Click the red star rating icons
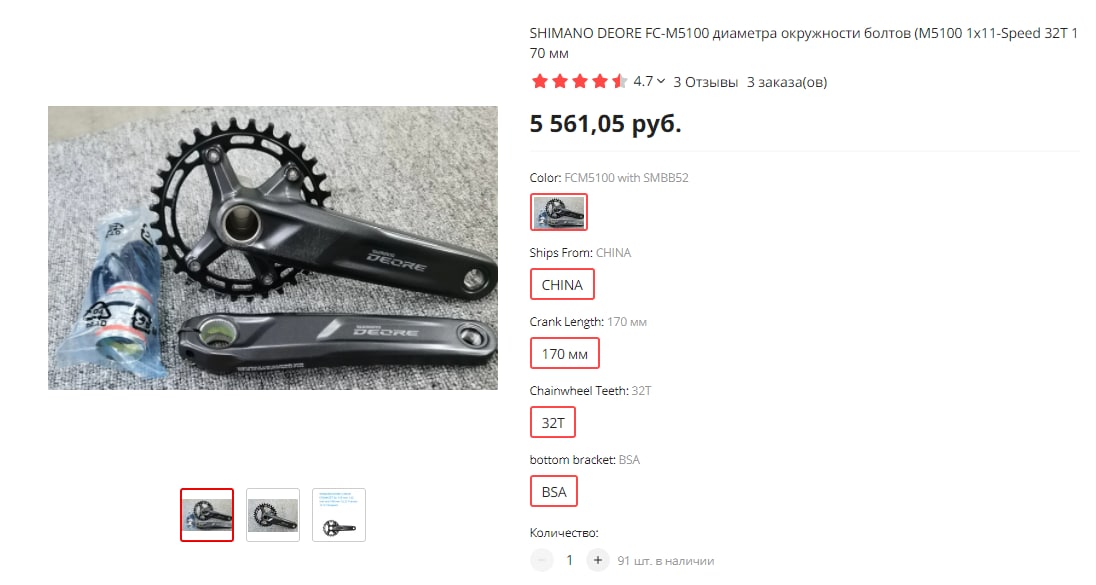This screenshot has height=585, width=1096. [x=579, y=81]
